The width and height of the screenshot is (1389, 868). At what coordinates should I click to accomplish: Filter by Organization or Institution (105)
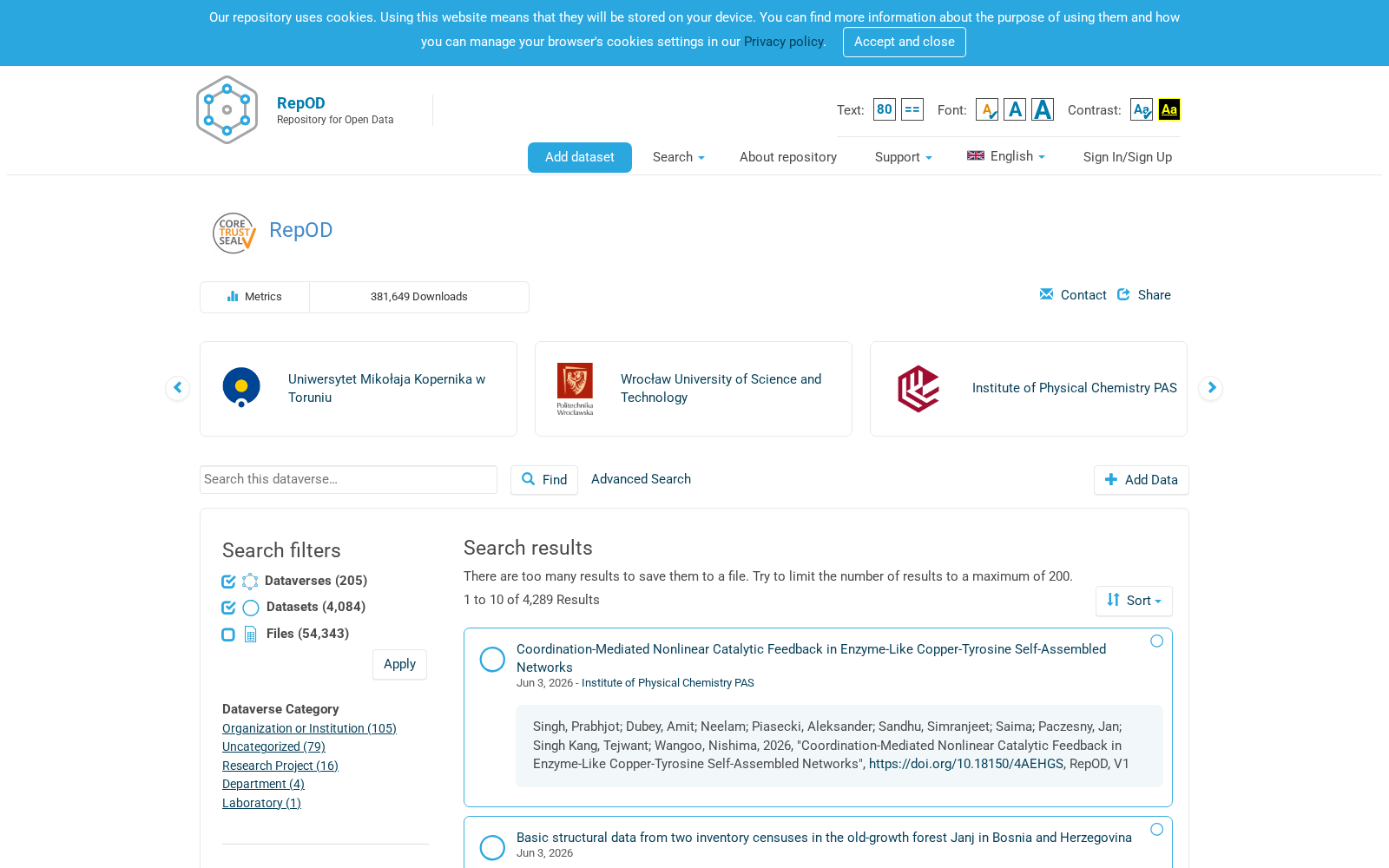point(309,728)
